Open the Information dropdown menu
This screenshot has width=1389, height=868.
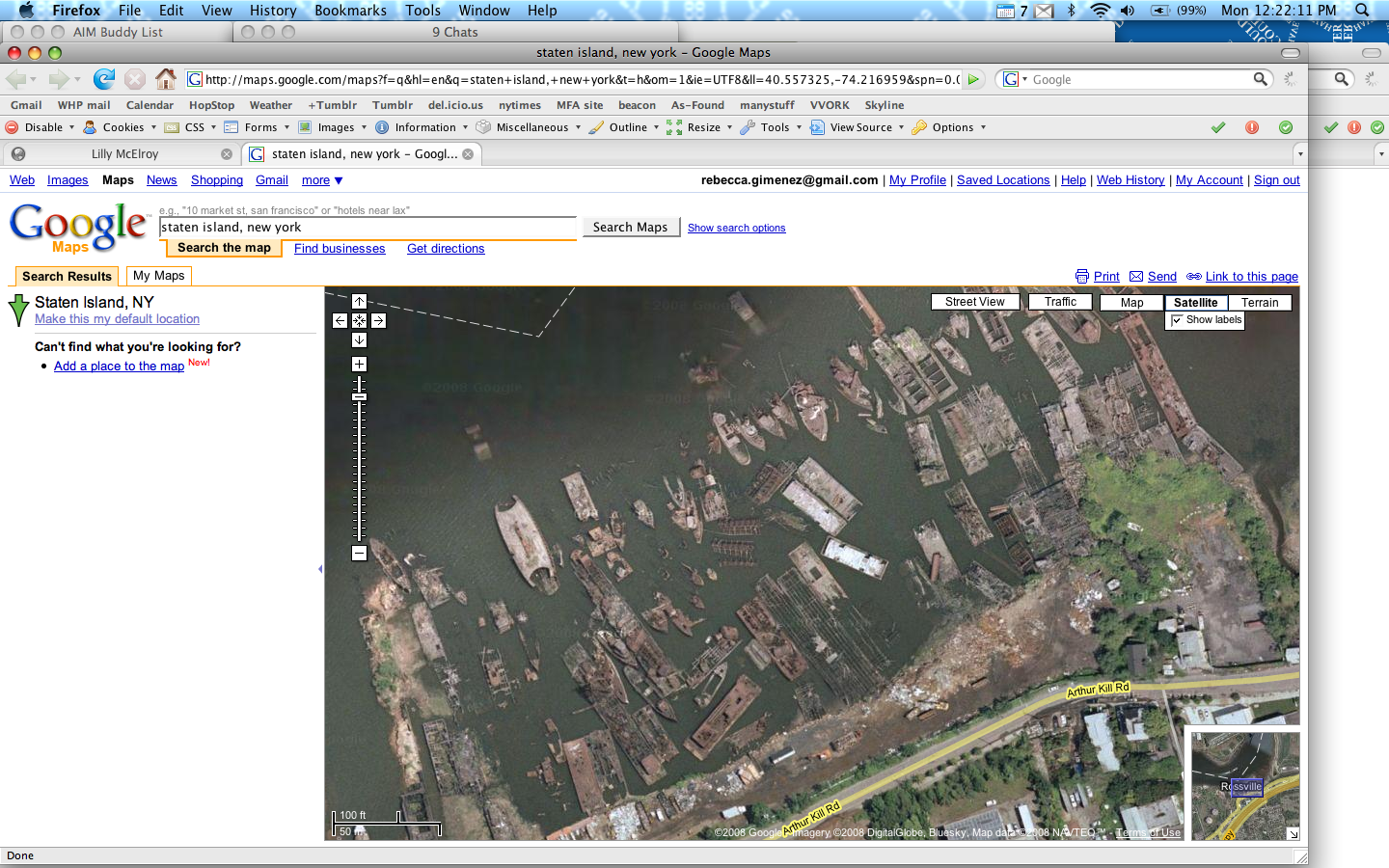click(422, 127)
